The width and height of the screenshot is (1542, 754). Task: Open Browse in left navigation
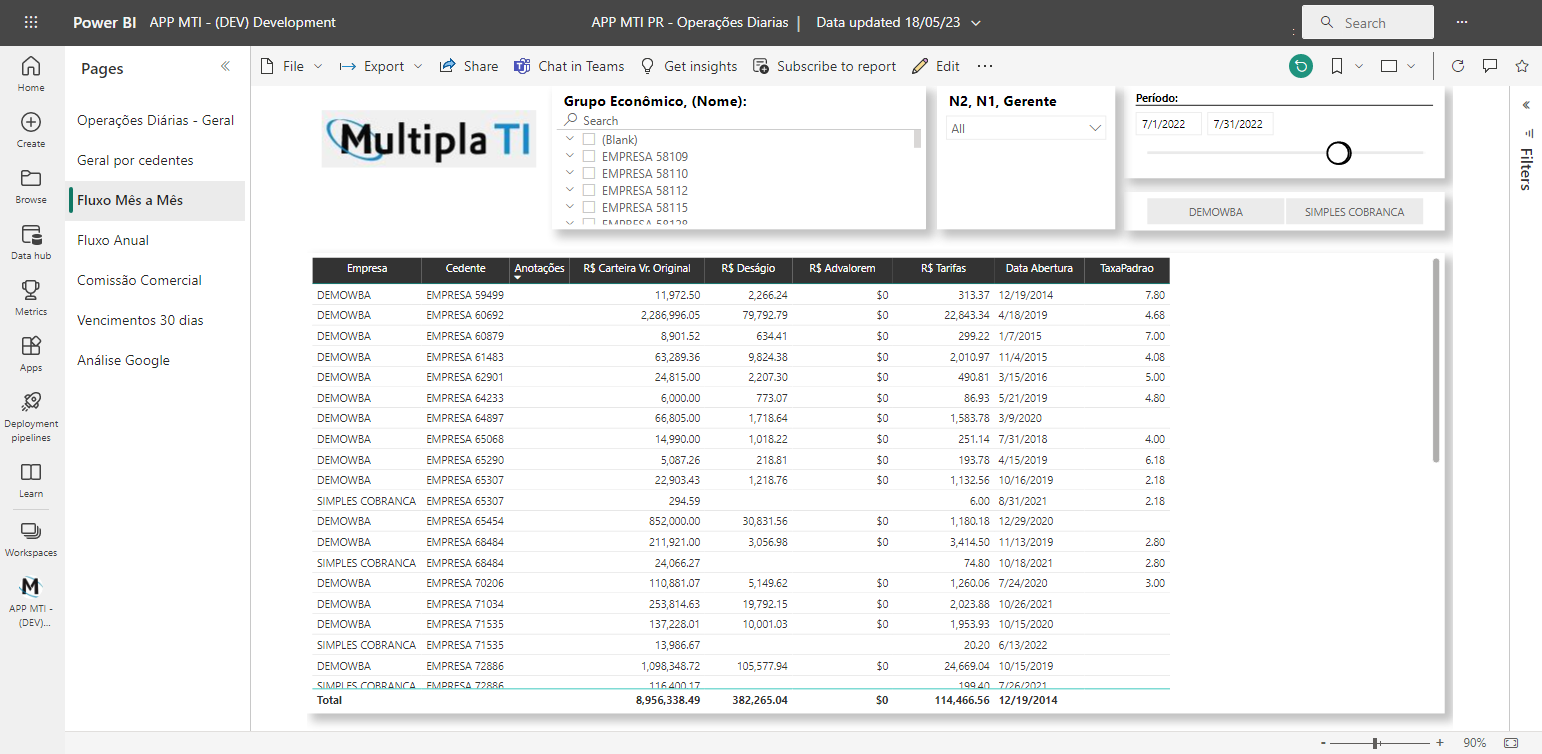pyautogui.click(x=31, y=186)
